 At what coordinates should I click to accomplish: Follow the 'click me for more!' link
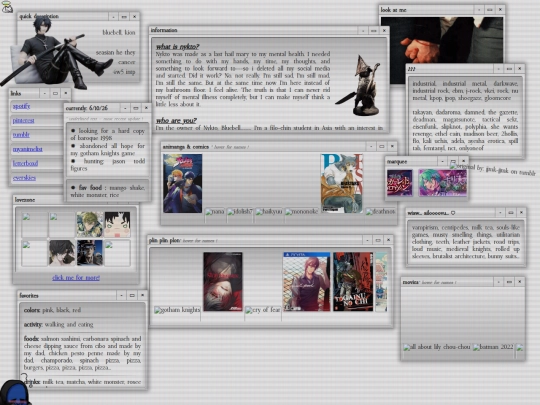coord(76,278)
